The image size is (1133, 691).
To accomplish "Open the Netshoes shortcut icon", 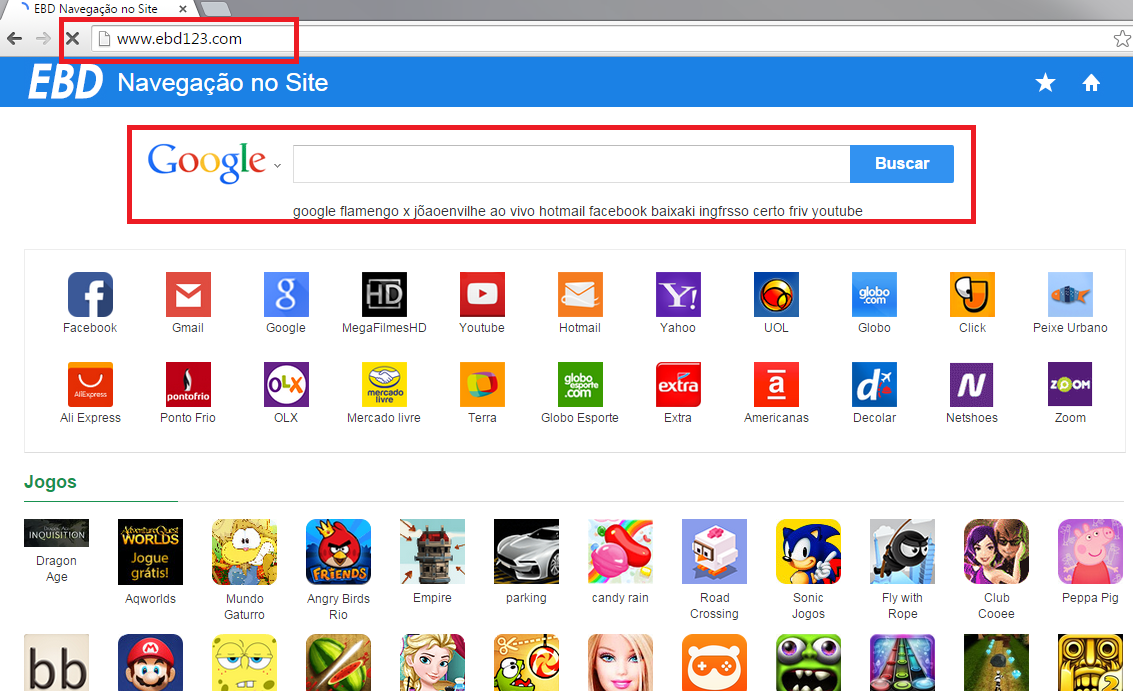I will [971, 384].
